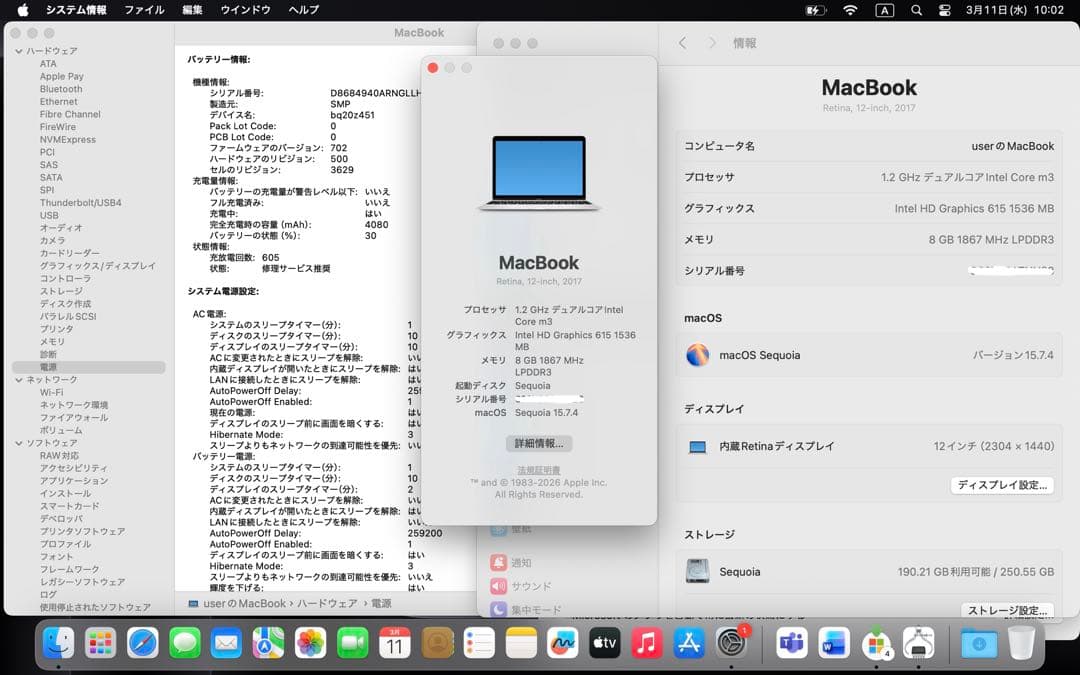
Task: Open the 通知 (Notifications) settings icon
Action: pyautogui.click(x=497, y=563)
